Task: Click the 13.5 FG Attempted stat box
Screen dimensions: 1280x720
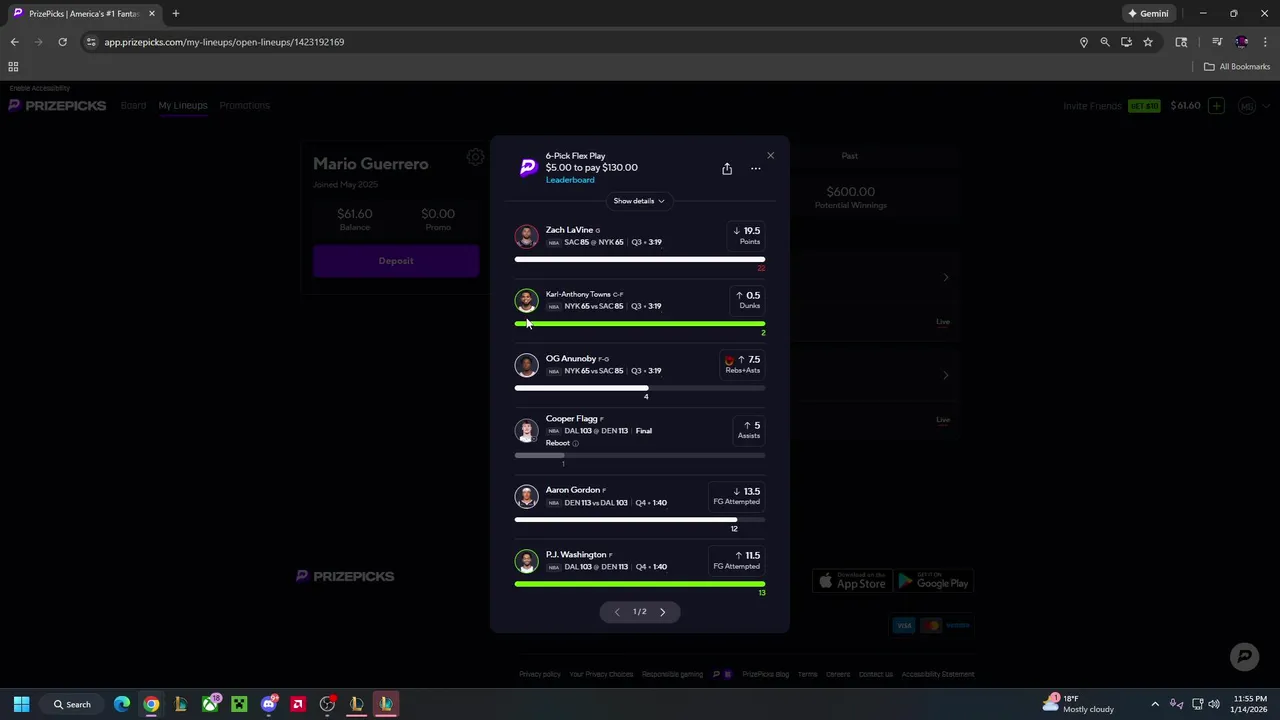Action: pyautogui.click(x=737, y=496)
